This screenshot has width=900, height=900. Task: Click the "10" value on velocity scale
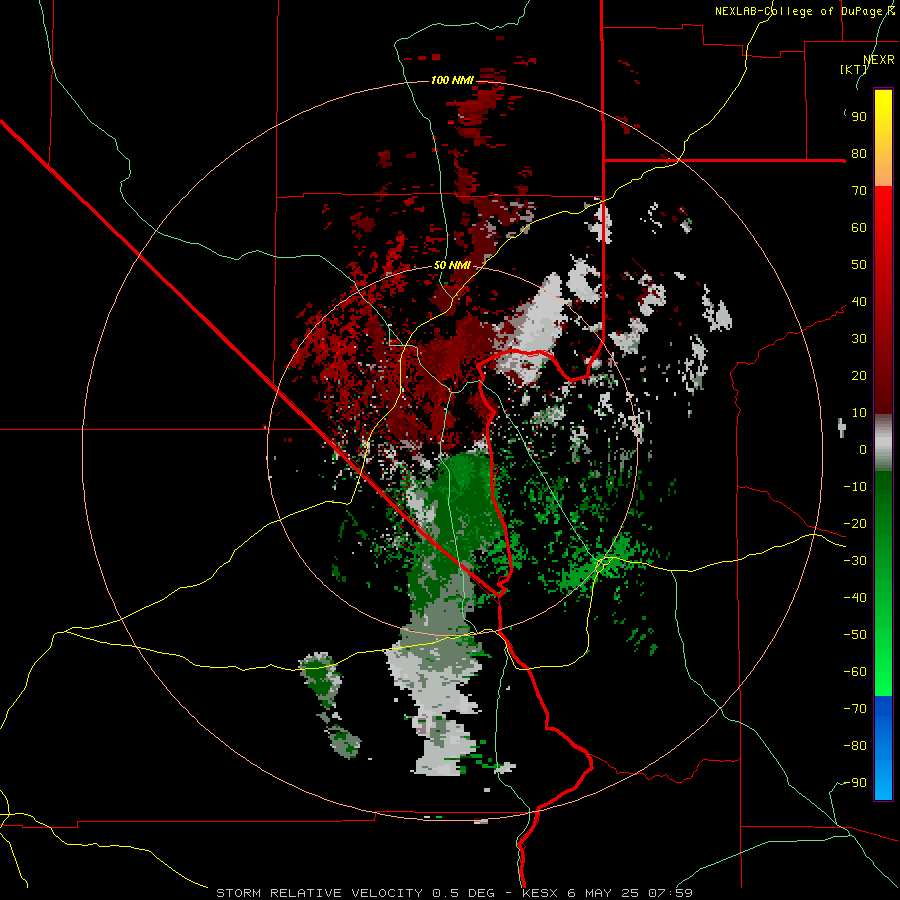click(x=859, y=413)
